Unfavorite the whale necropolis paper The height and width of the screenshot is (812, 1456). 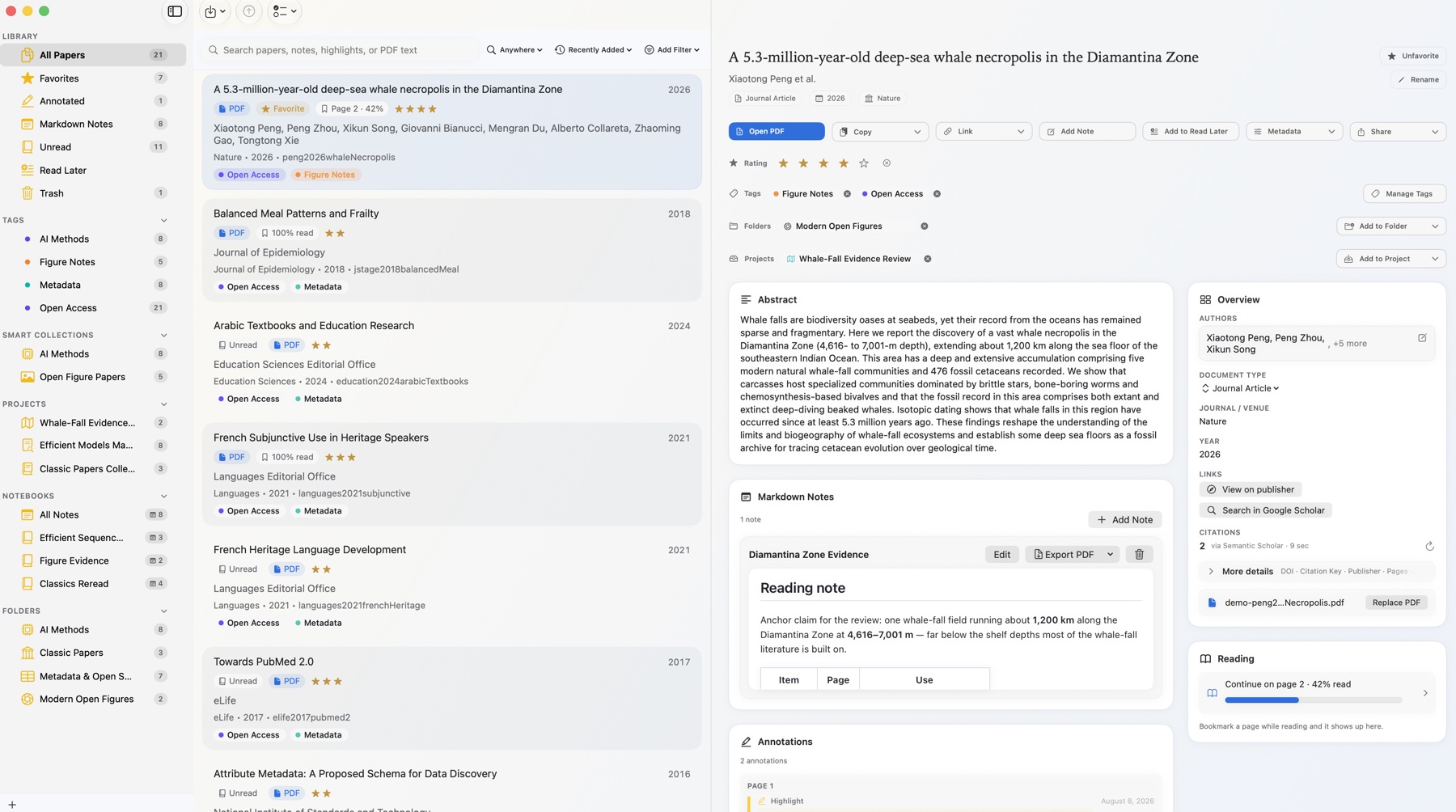point(1413,56)
